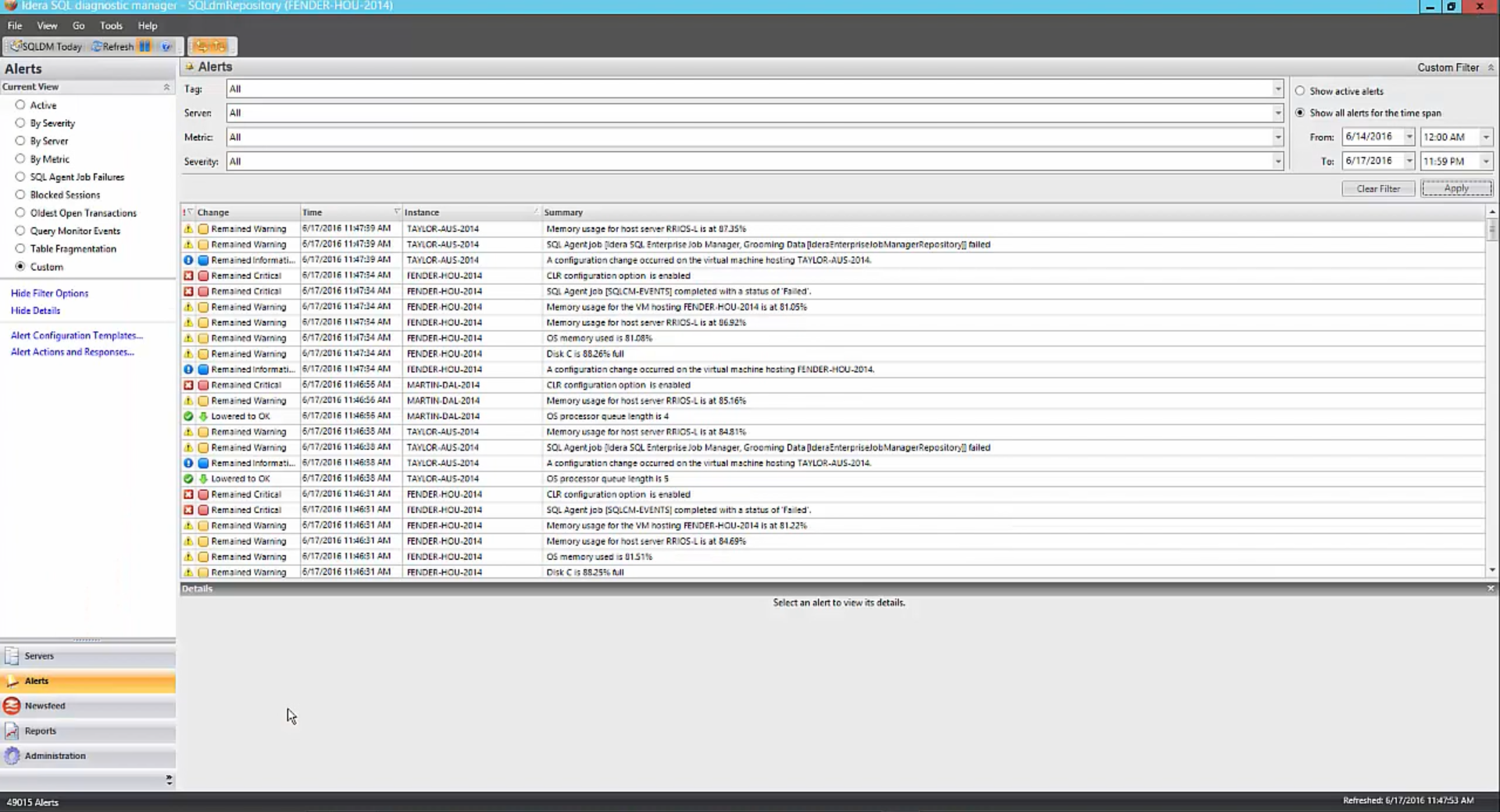1500x812 pixels.
Task: Click the alerts list vertical scrollbar thumb
Action: coord(1491,230)
